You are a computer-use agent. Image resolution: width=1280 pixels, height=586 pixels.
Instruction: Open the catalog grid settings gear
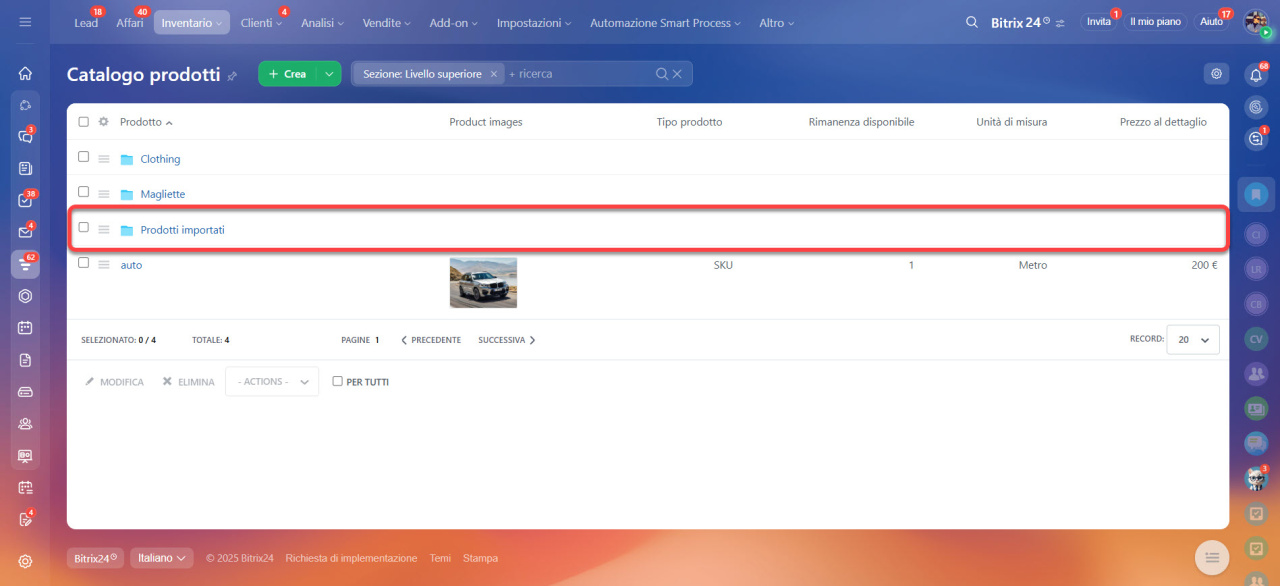[x=1216, y=74]
